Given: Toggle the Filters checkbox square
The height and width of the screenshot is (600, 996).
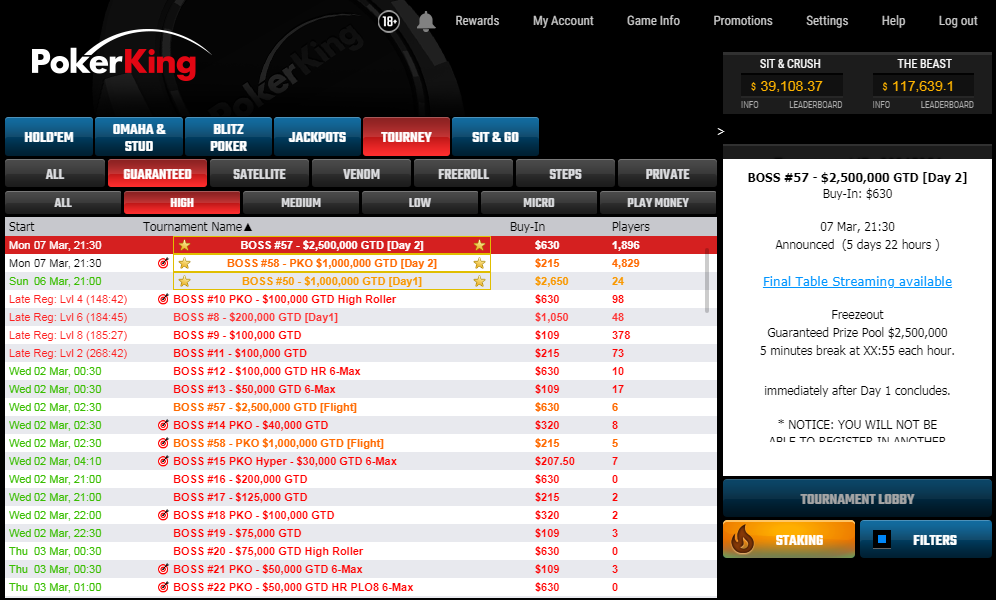Looking at the screenshot, I should 881,540.
